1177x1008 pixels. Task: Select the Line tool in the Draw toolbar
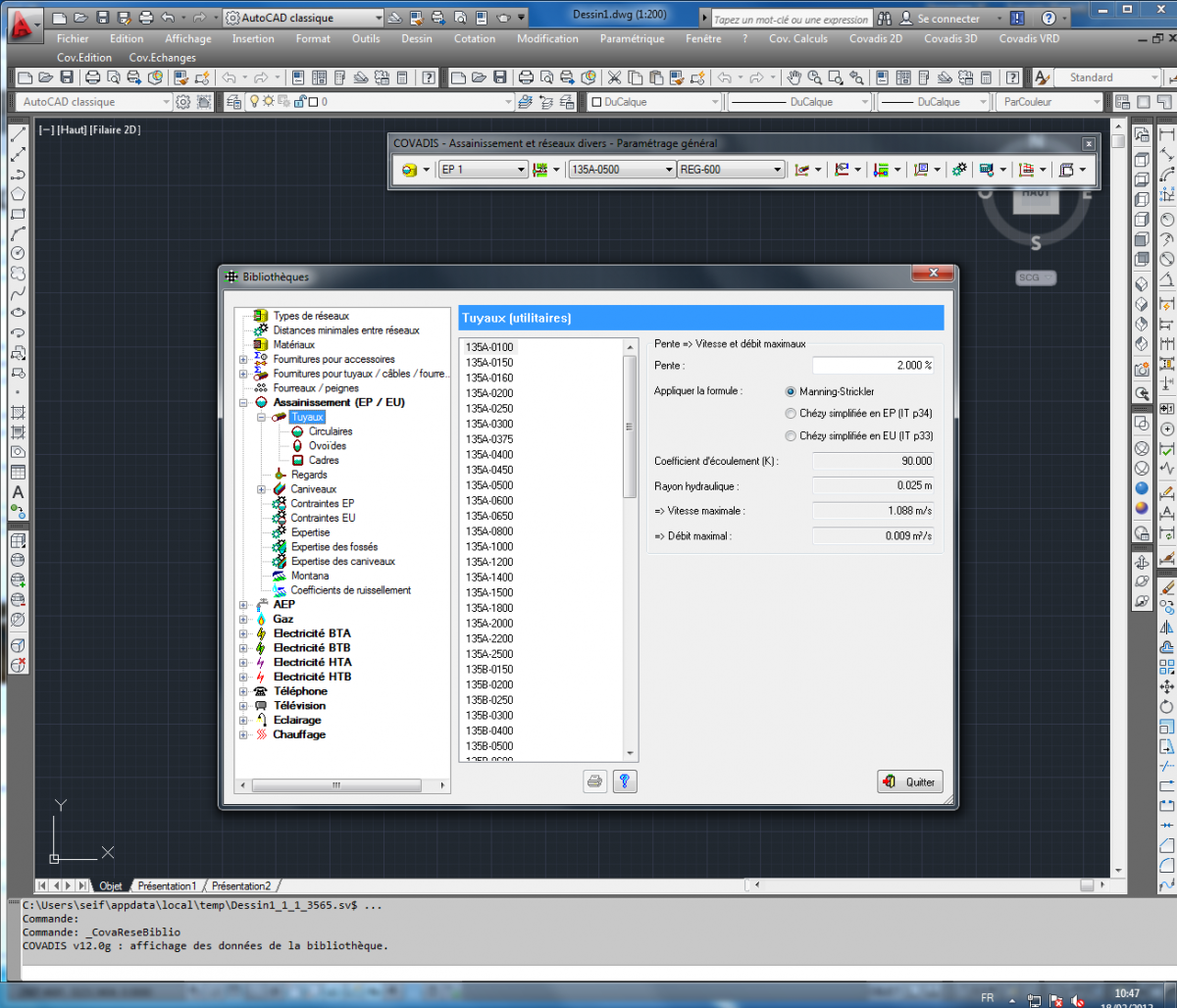[18, 134]
